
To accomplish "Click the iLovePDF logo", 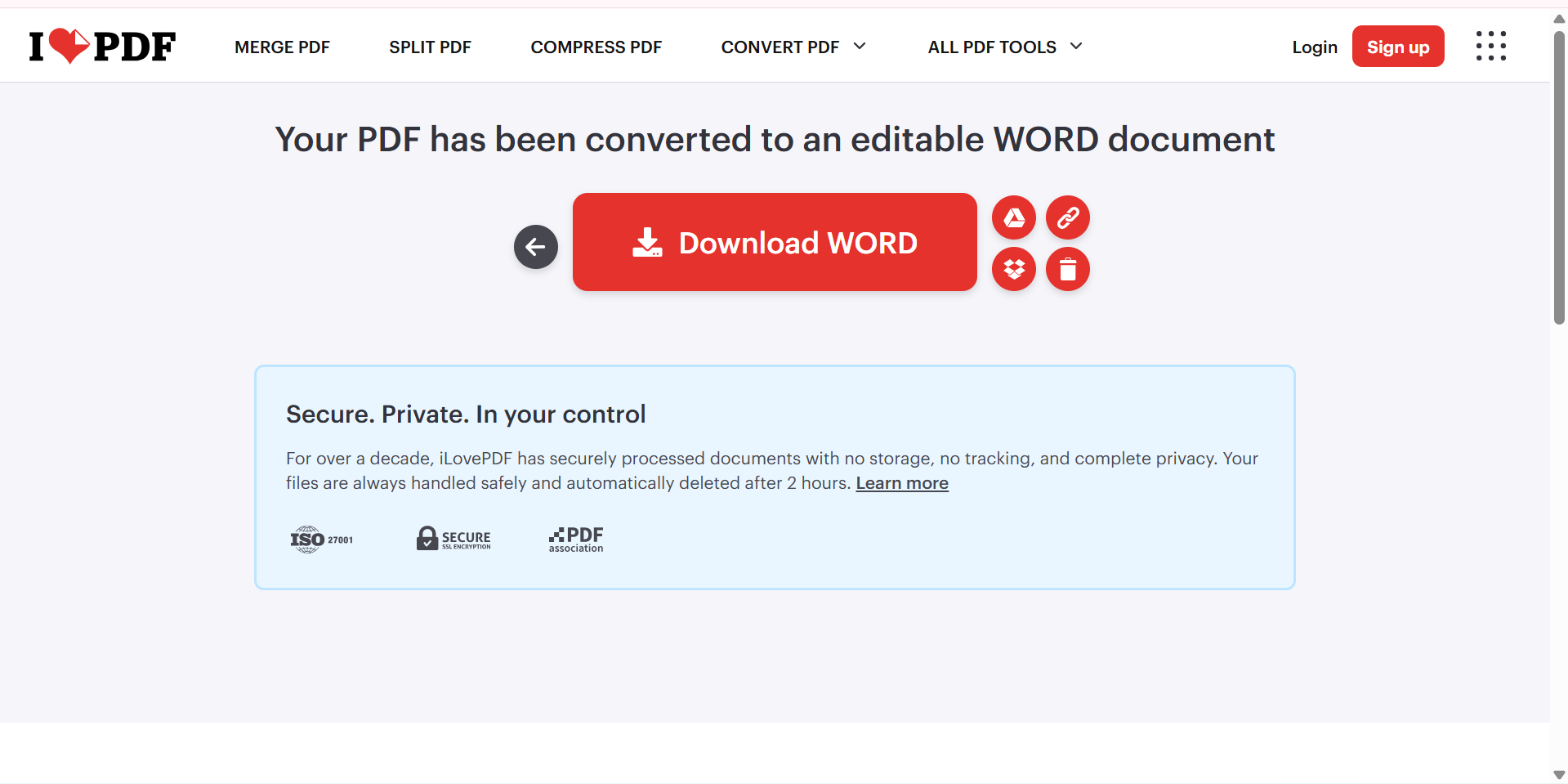I will (x=102, y=47).
